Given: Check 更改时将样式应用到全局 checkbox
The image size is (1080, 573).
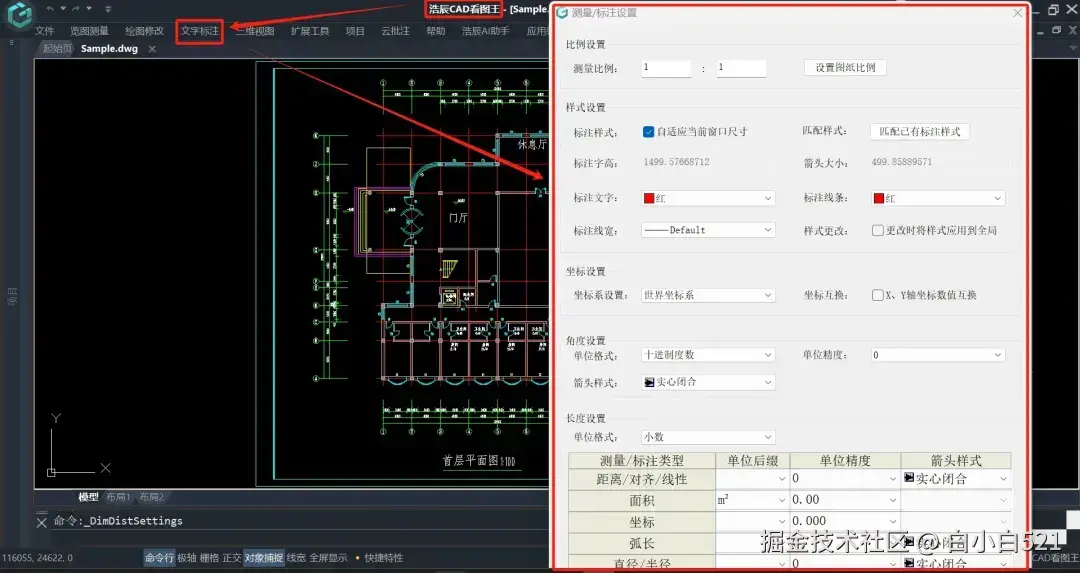Looking at the screenshot, I should point(878,230).
